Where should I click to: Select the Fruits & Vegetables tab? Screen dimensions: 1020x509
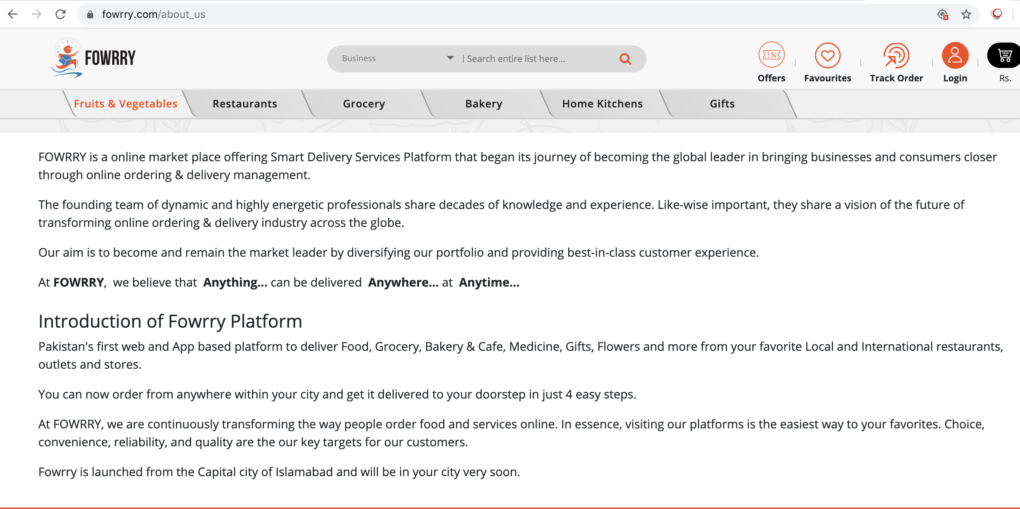126,103
